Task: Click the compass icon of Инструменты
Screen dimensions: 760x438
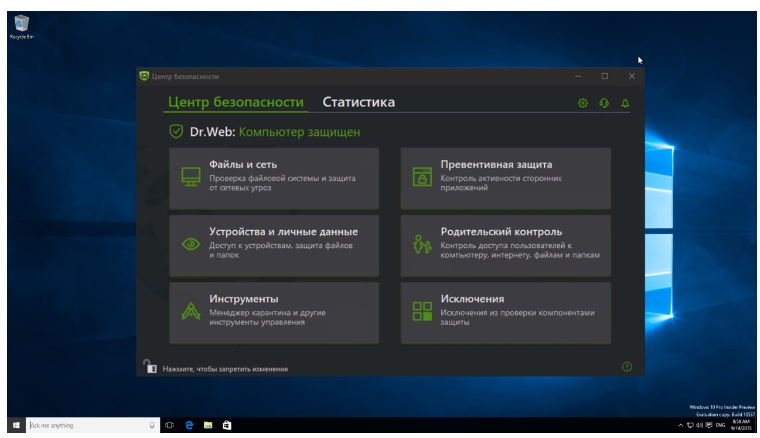Action: [190, 311]
